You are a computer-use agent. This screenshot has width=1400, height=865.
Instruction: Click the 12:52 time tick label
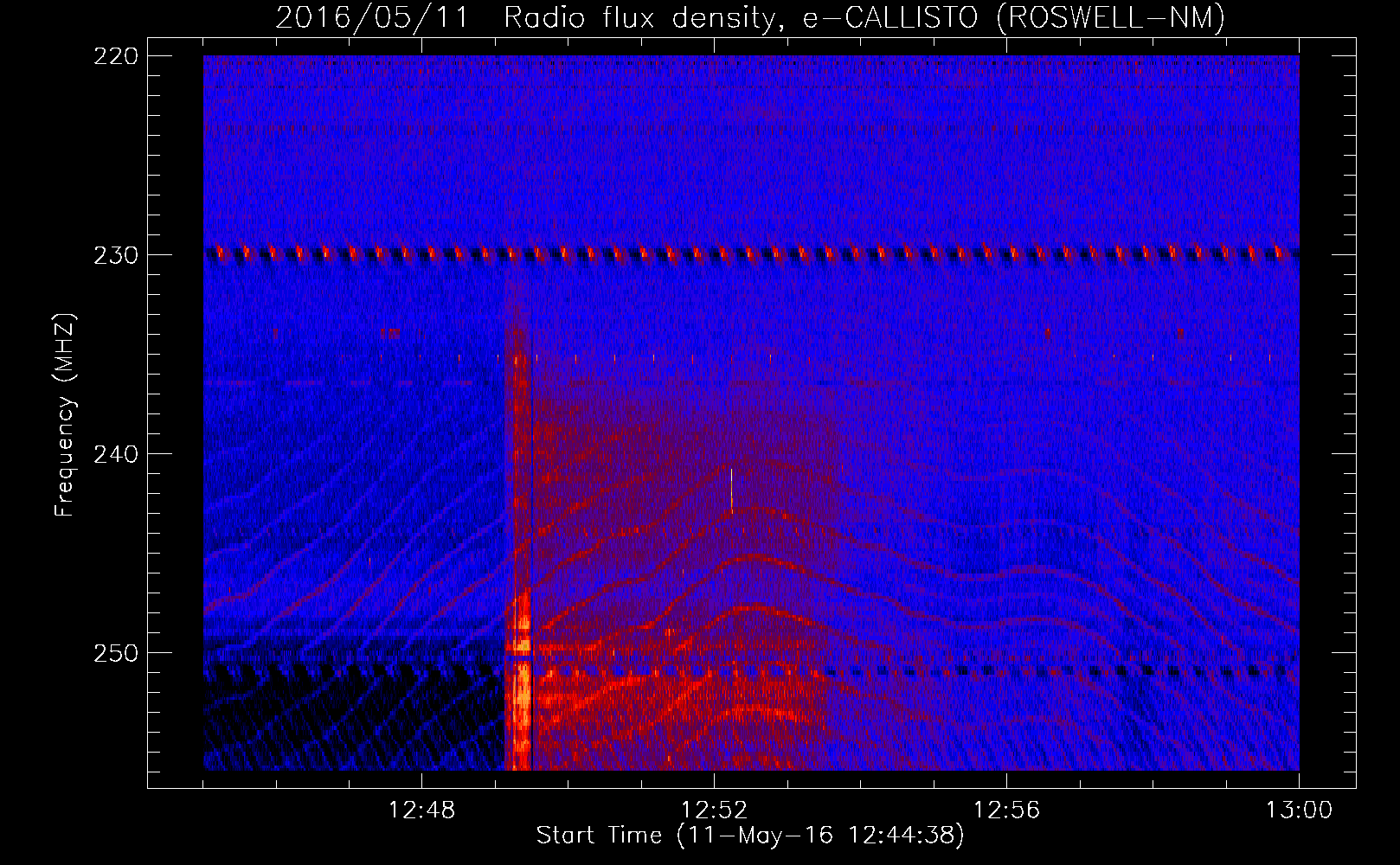[715, 811]
